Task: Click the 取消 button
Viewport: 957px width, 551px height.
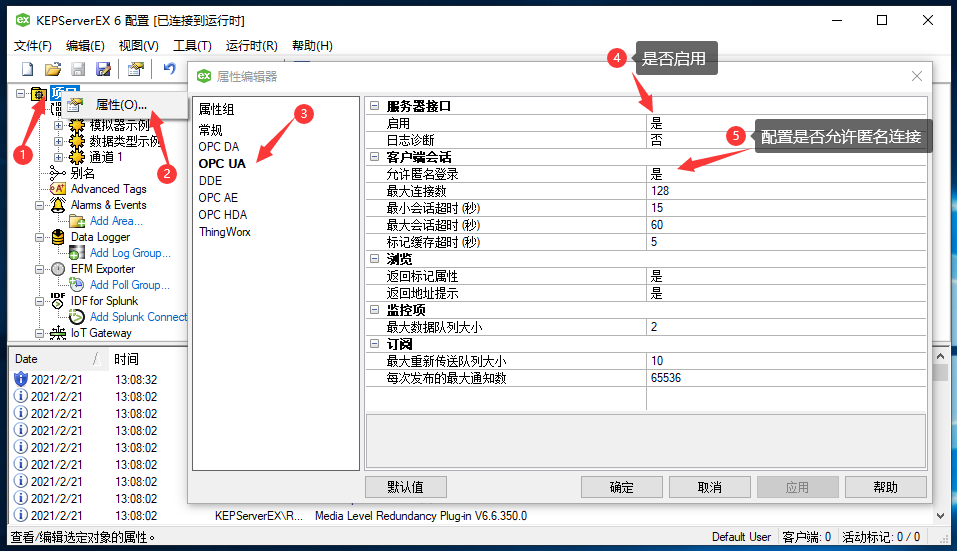Action: point(710,487)
